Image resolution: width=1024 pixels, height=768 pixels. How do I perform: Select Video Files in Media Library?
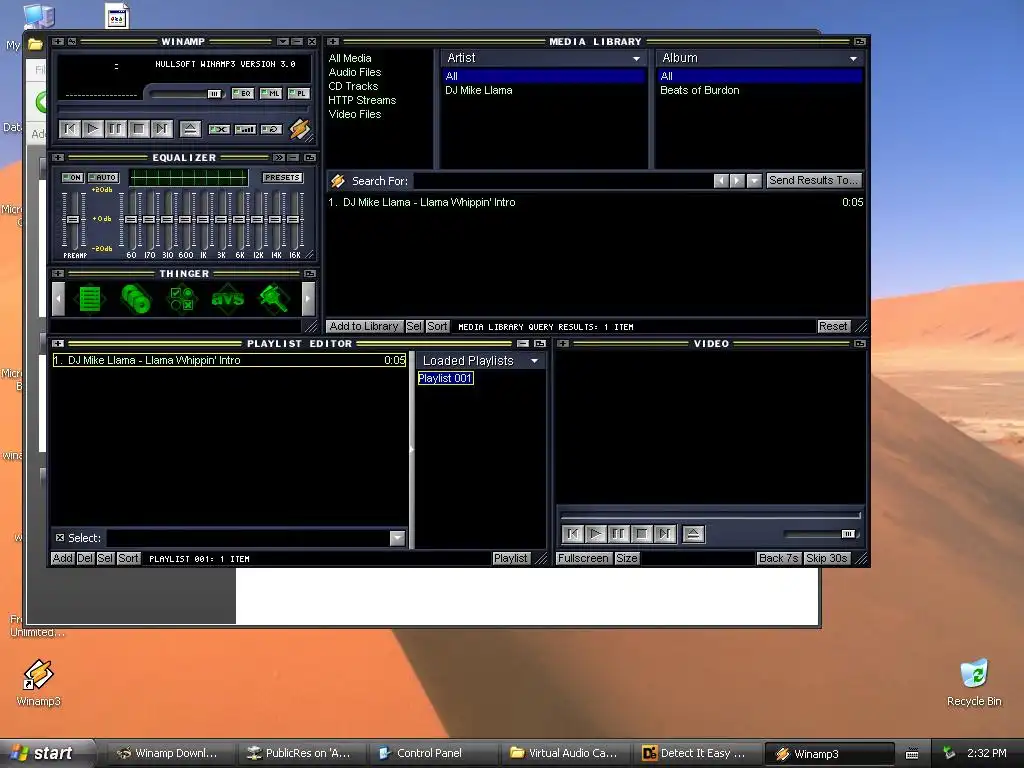[x=355, y=114]
